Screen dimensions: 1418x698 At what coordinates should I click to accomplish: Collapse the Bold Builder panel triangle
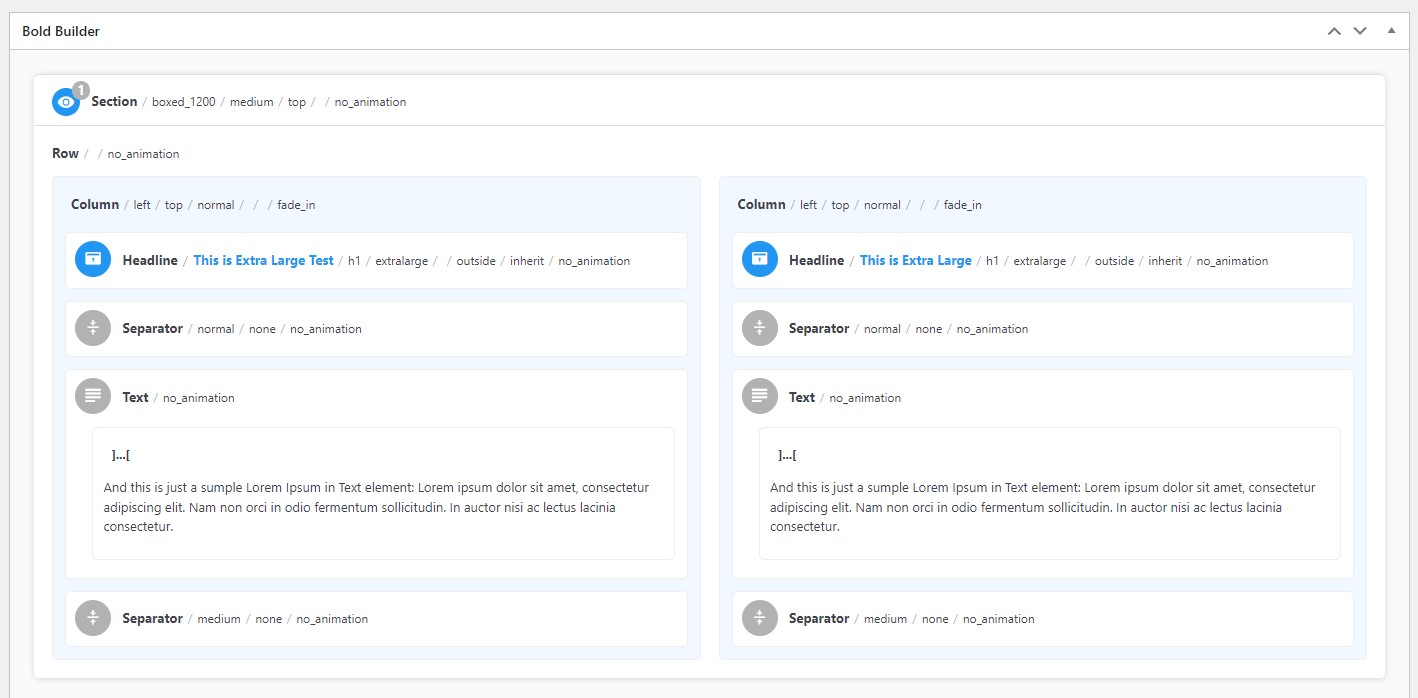pos(1391,31)
